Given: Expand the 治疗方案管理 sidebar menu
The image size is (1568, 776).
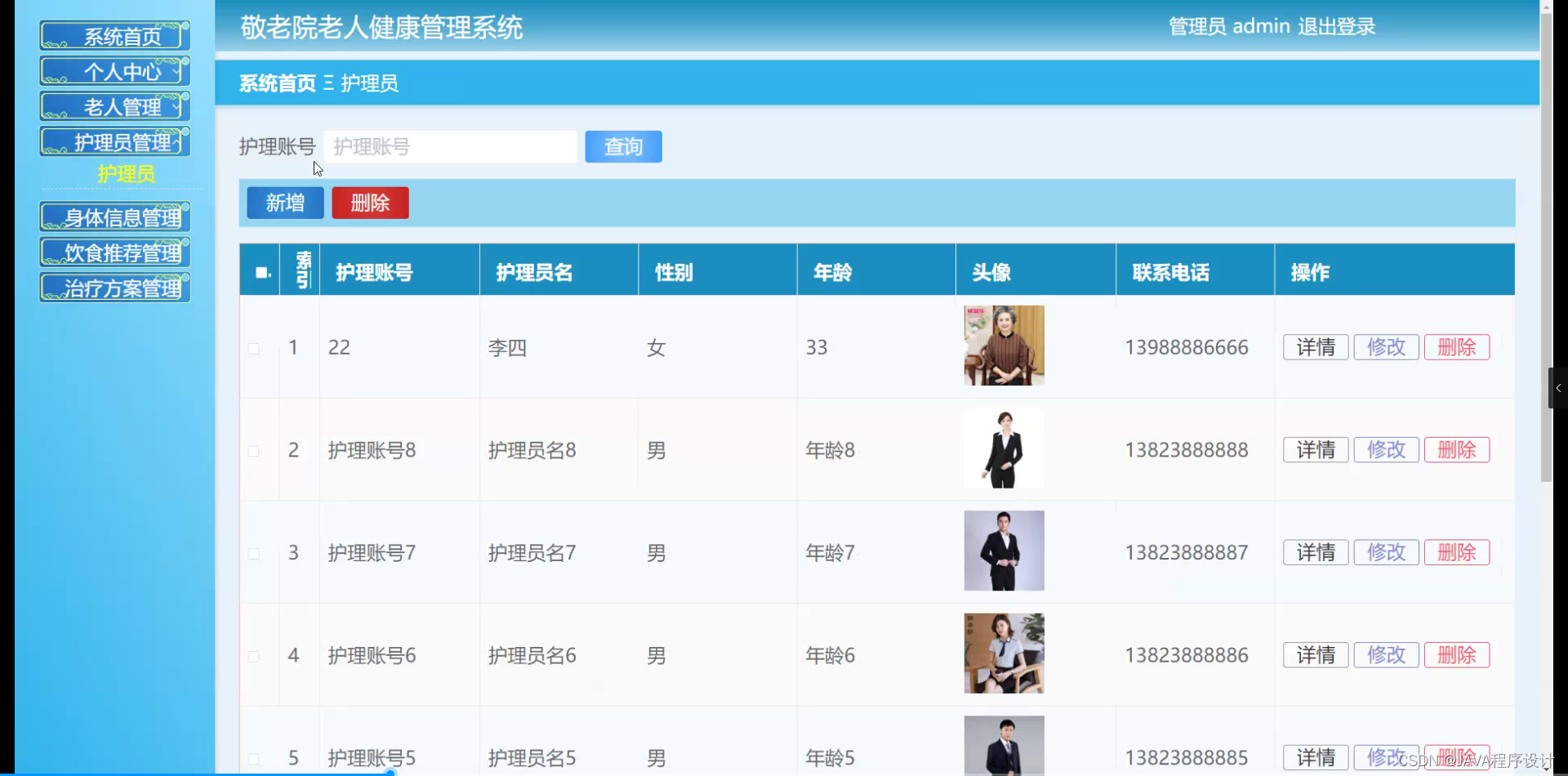Looking at the screenshot, I should [115, 288].
